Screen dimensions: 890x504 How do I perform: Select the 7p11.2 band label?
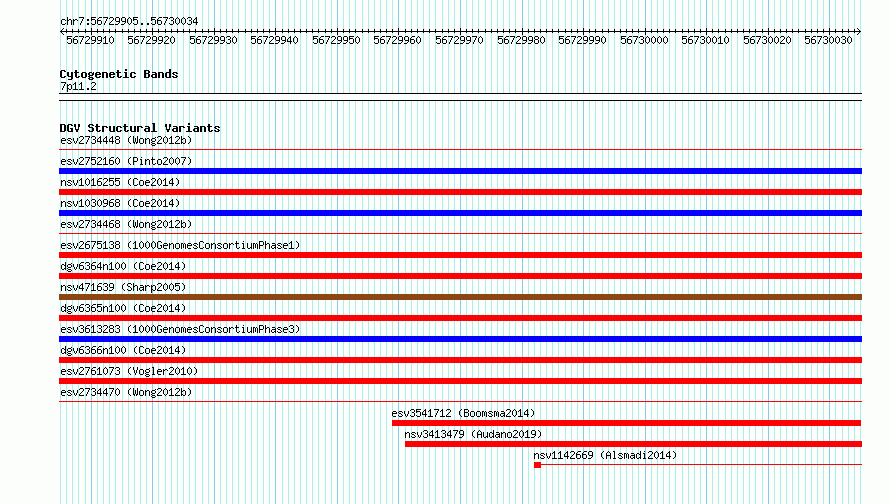tap(78, 86)
